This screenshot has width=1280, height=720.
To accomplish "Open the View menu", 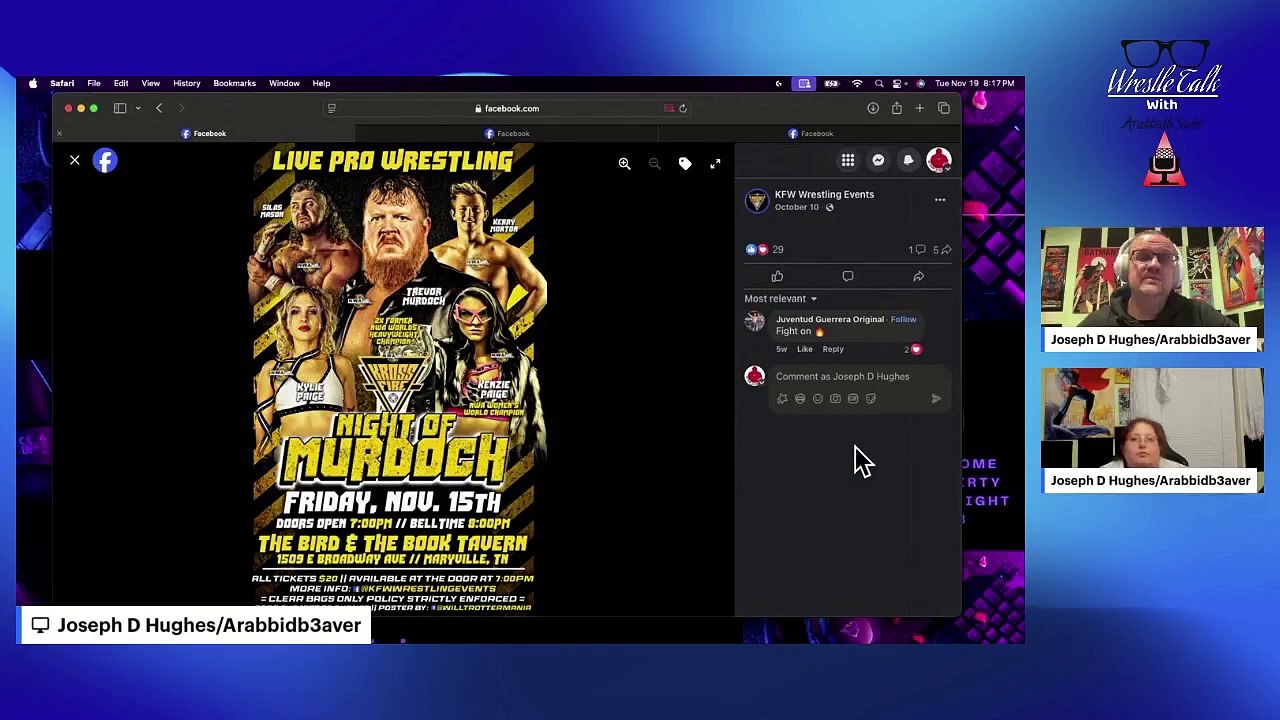I will pos(151,83).
